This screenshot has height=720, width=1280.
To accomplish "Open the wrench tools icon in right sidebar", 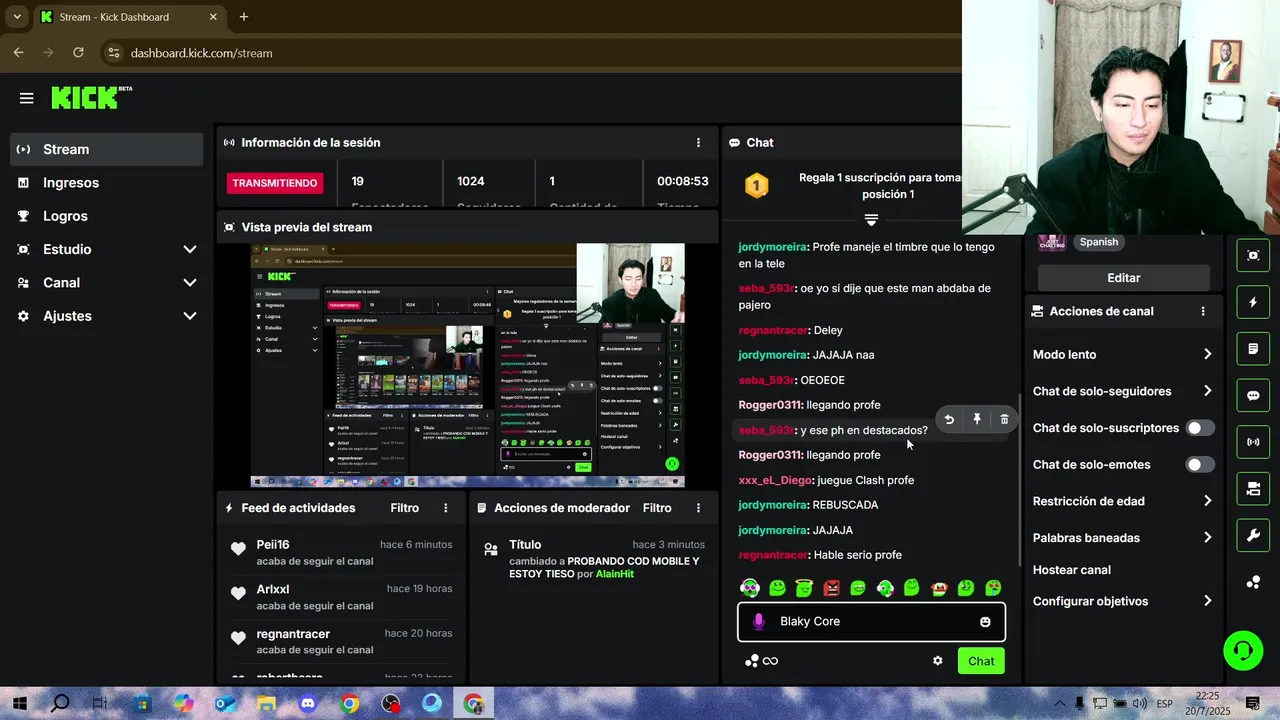I will click(x=1253, y=535).
